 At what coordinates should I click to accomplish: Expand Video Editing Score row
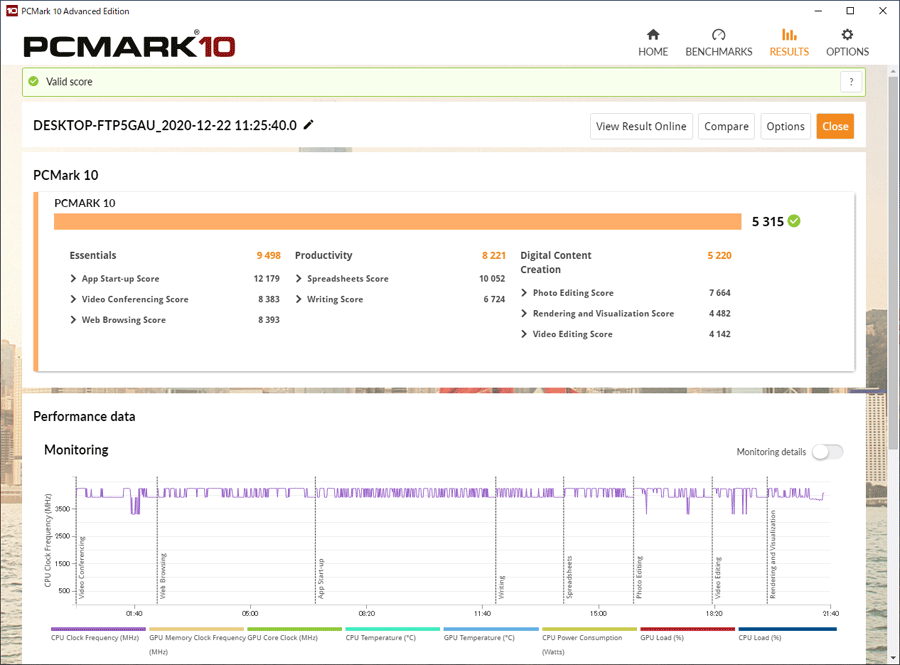tap(524, 334)
